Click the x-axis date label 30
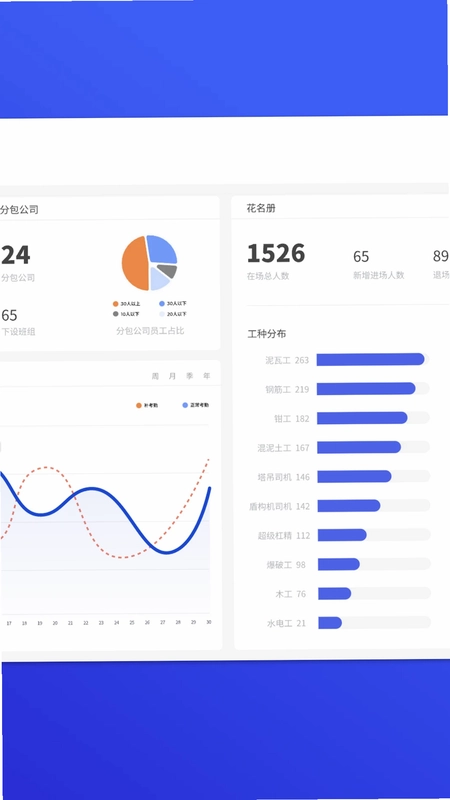 pyautogui.click(x=208, y=622)
